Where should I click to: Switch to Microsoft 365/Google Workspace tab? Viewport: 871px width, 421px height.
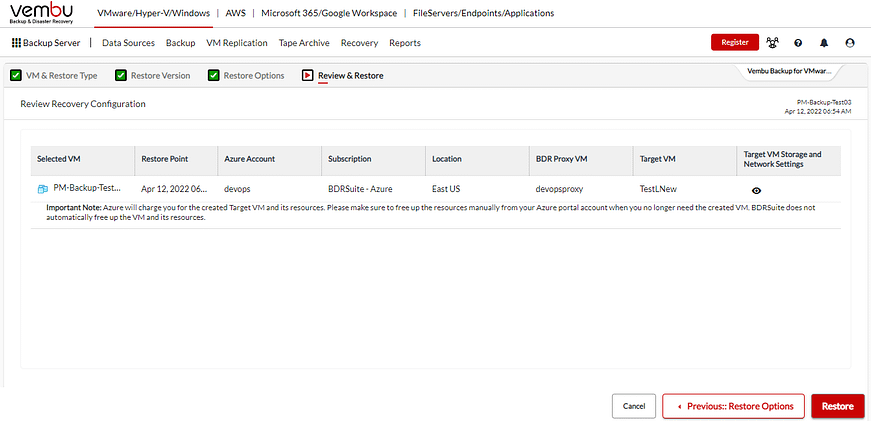click(x=329, y=13)
